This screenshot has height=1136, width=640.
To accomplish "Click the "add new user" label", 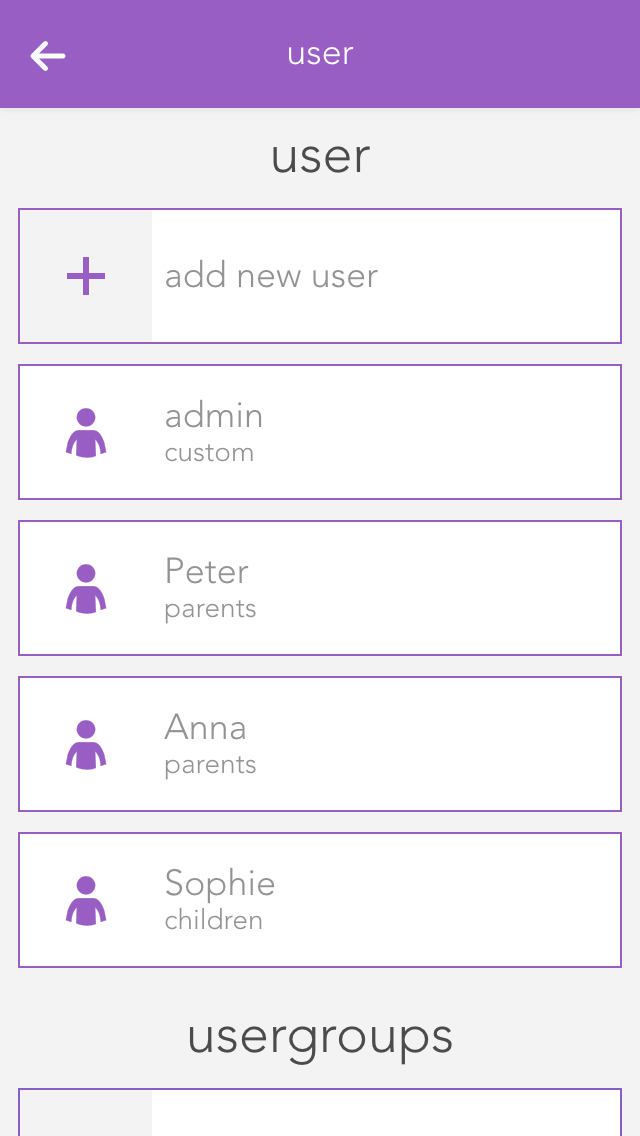I will tap(271, 276).
